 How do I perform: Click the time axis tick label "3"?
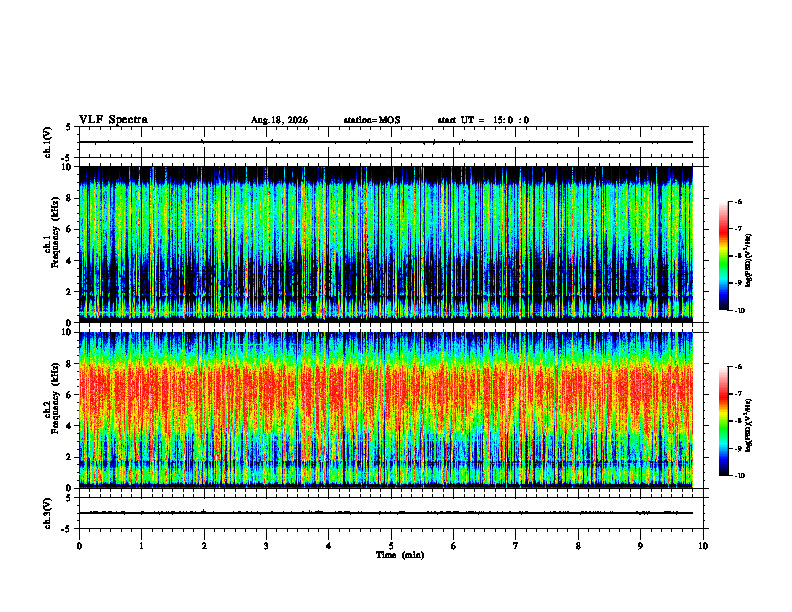click(266, 546)
